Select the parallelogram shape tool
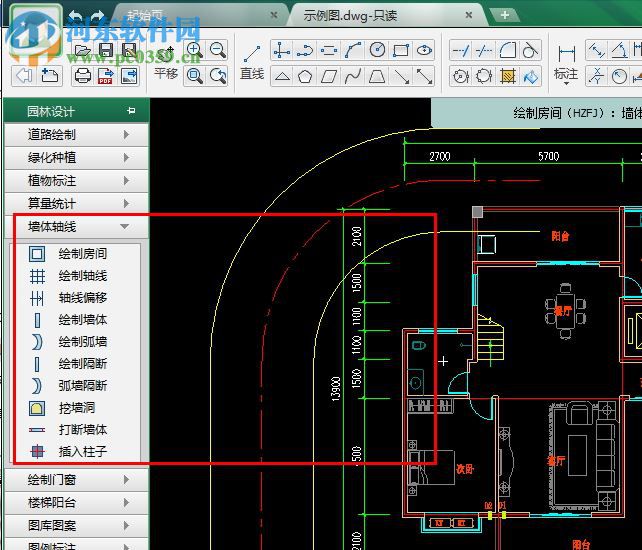642x550 pixels. click(329, 76)
